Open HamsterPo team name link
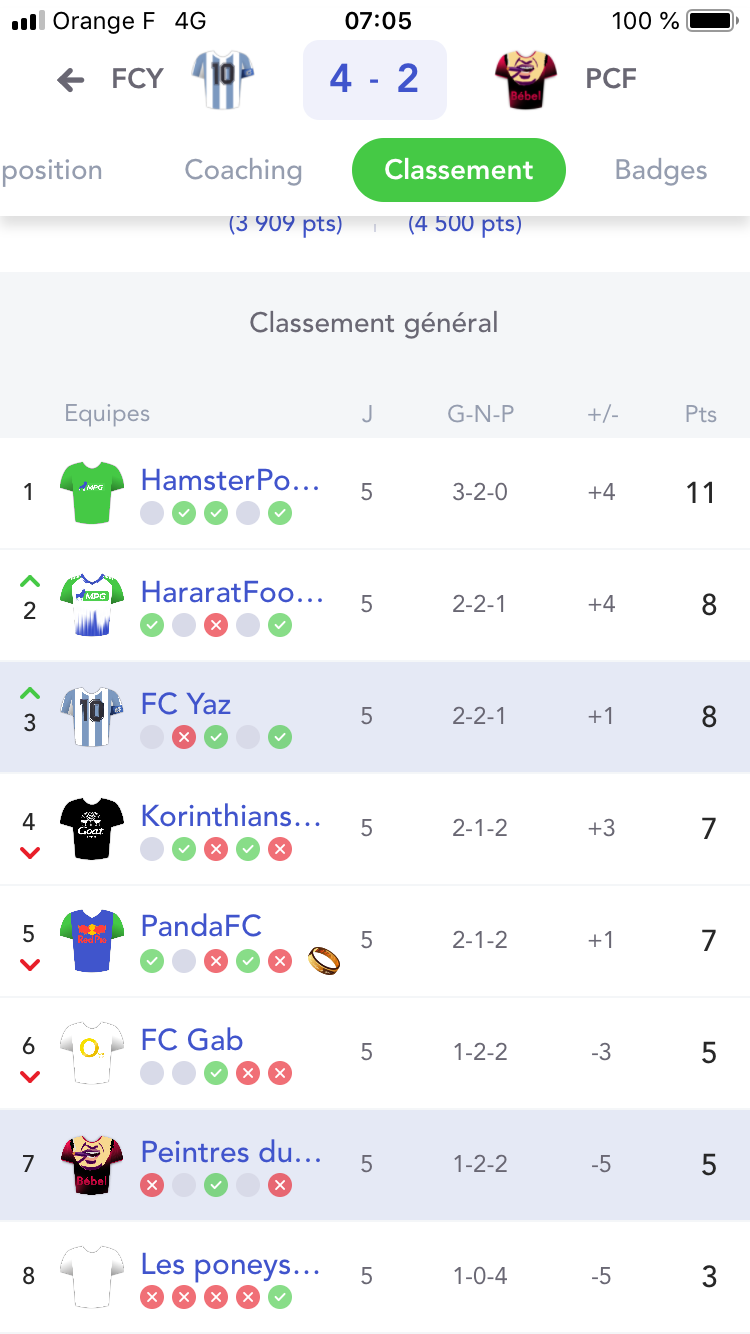Viewport: 750px width, 1334px height. tap(230, 480)
